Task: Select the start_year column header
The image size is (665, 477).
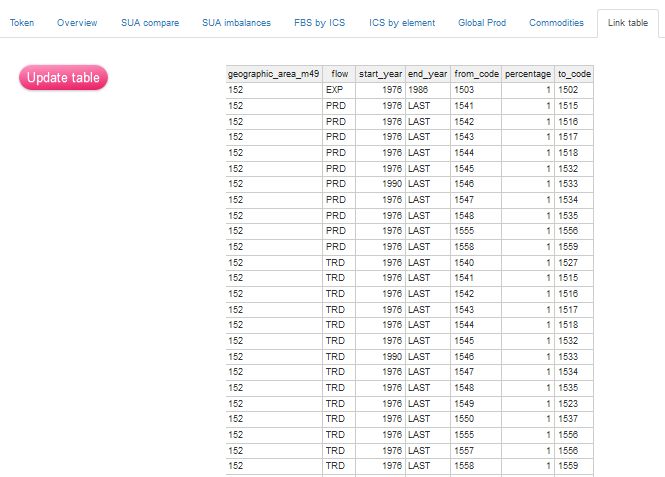Action: 380,74
